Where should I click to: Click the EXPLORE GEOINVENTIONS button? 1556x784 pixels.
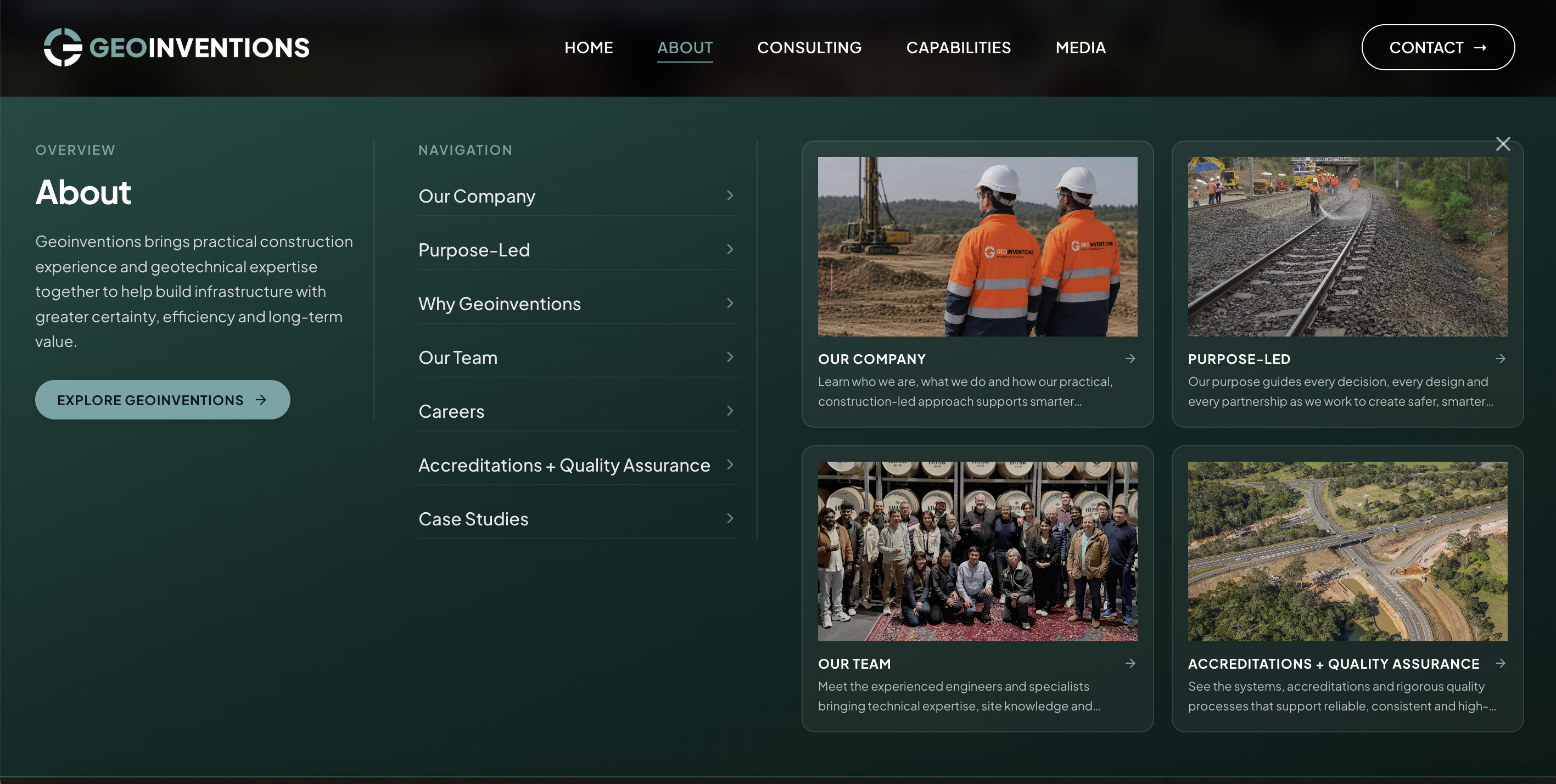coord(163,400)
